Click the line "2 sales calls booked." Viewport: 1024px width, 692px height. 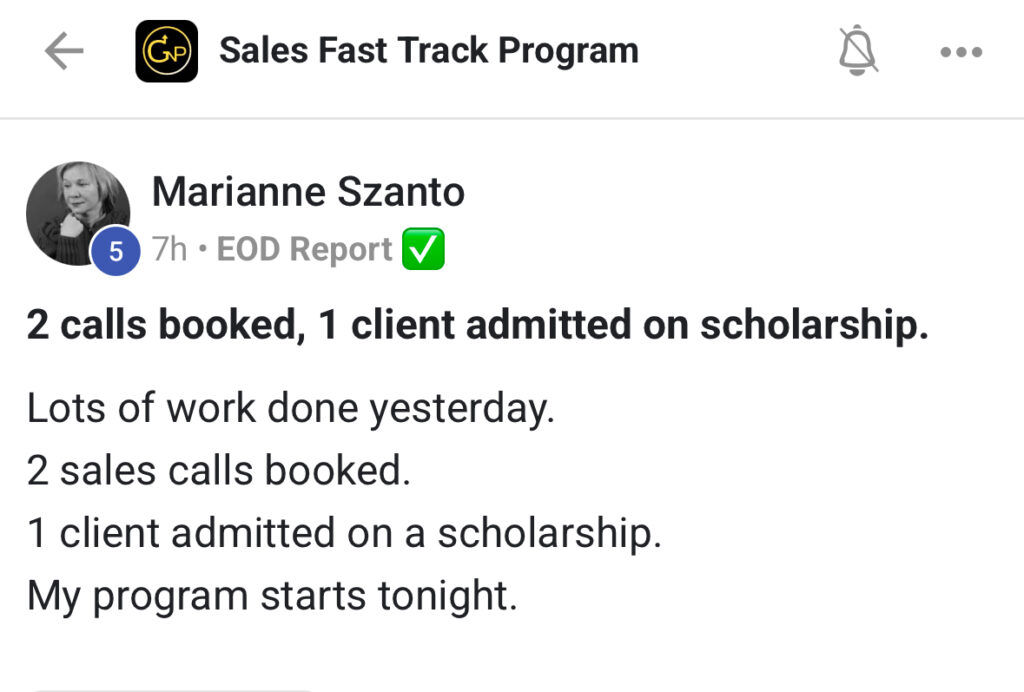point(219,471)
